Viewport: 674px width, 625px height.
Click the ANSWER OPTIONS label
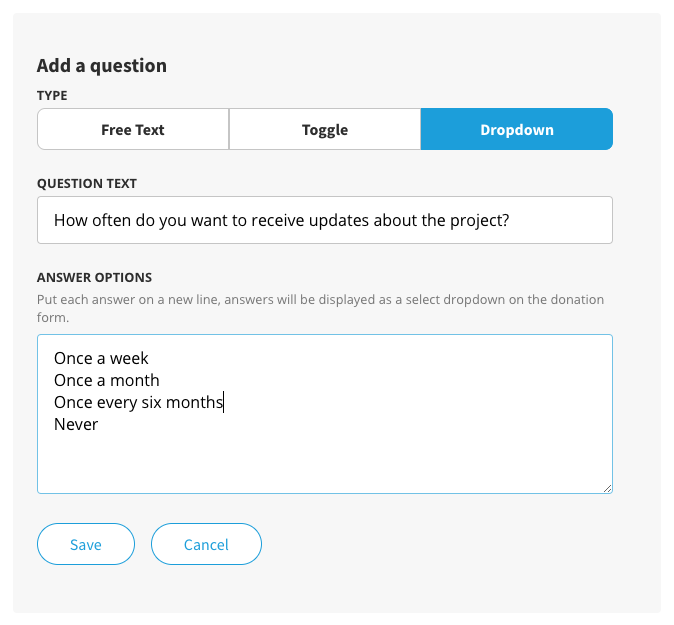[x=95, y=277]
